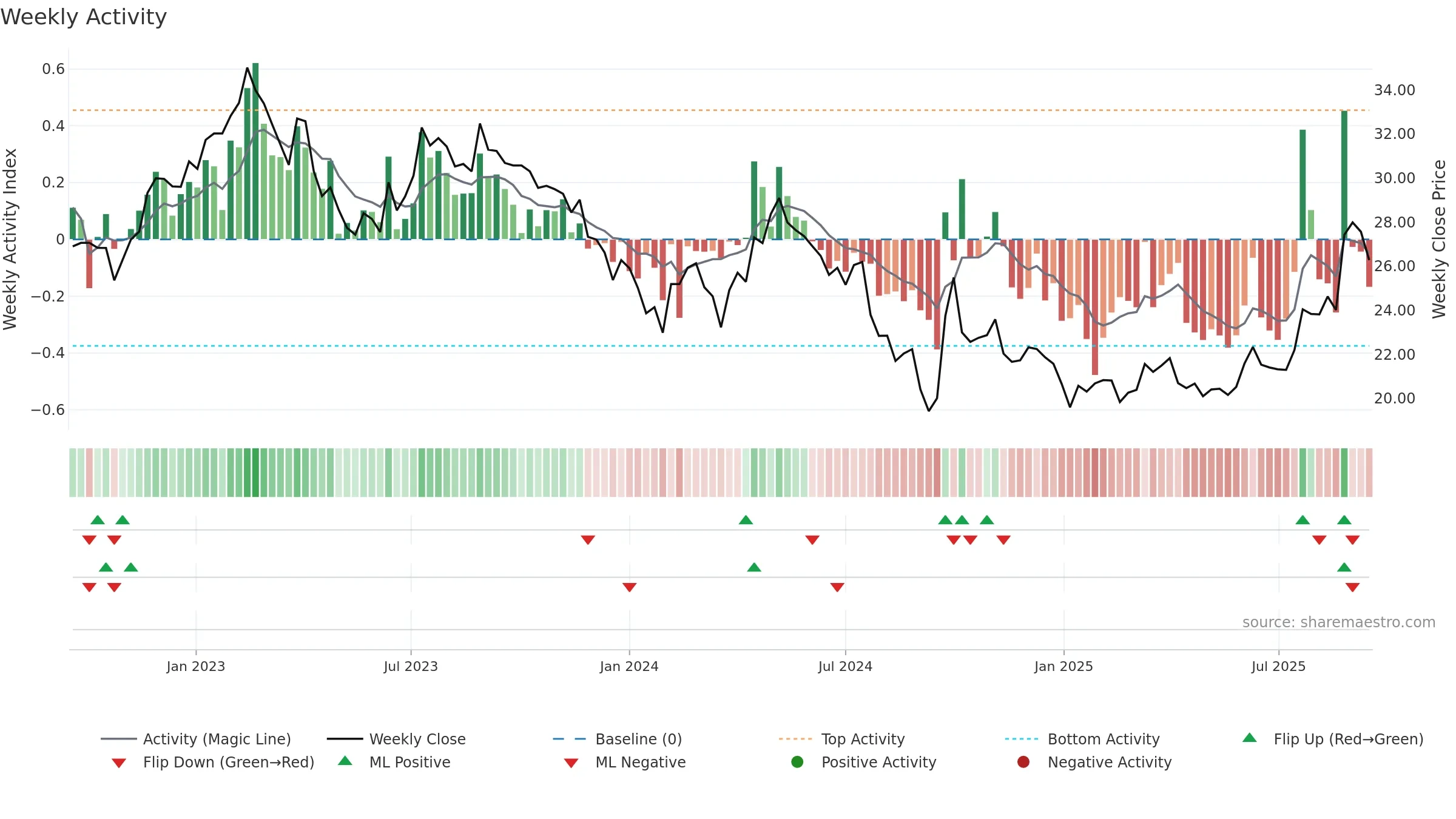1456x819 pixels.
Task: Click the deepest red bar below −0.4 in early 2025
Action: 1095,307
